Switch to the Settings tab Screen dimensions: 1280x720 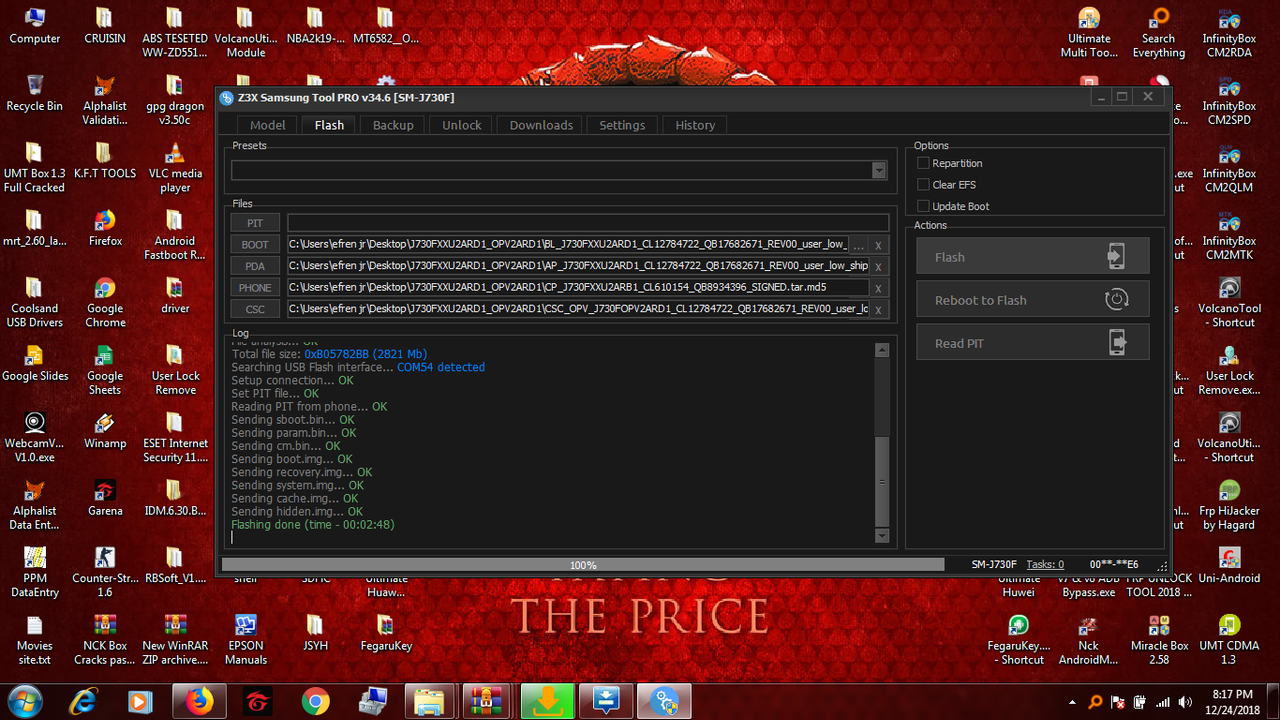622,125
